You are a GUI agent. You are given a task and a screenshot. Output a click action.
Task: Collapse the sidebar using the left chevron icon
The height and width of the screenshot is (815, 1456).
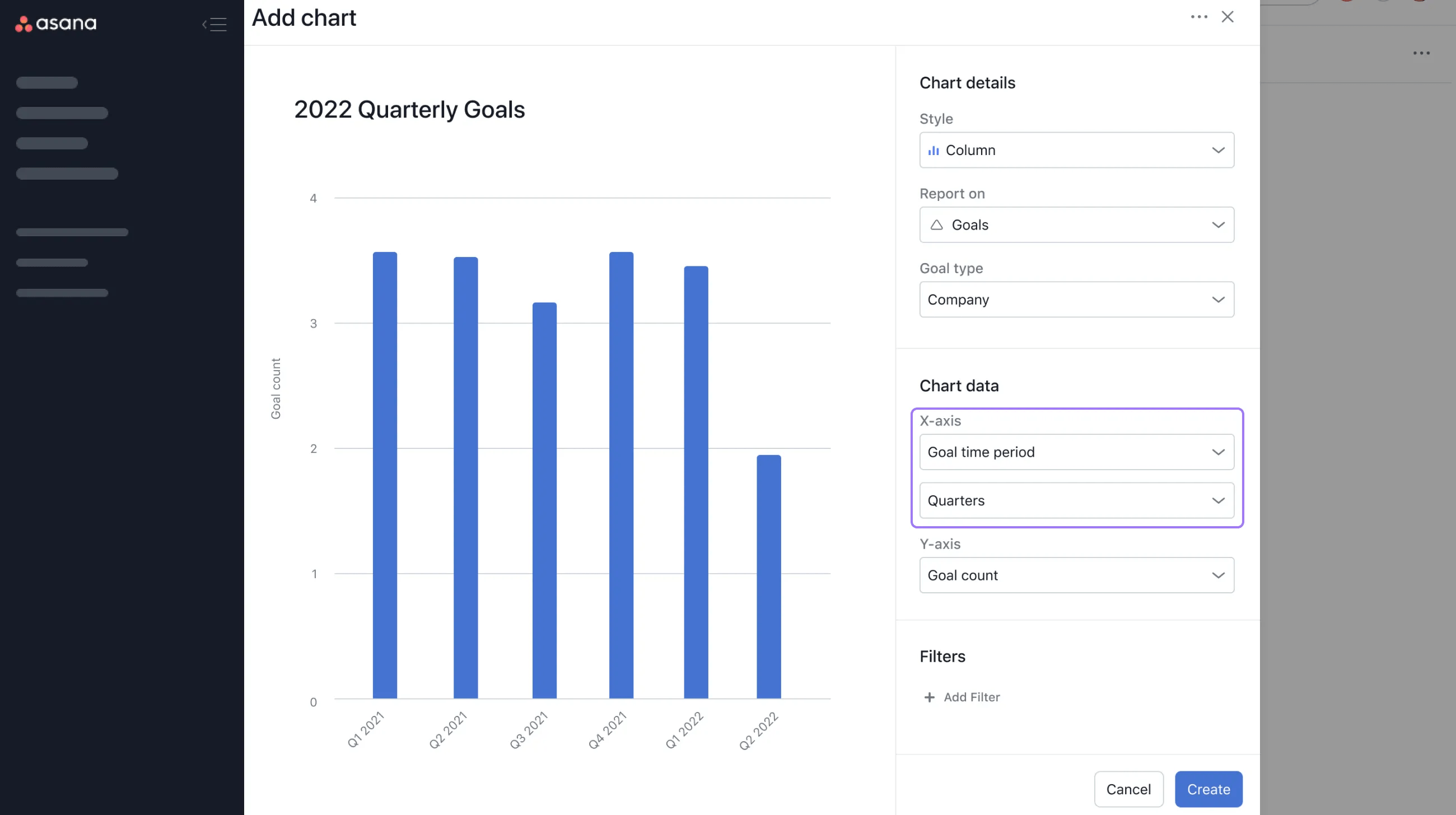tap(203, 24)
